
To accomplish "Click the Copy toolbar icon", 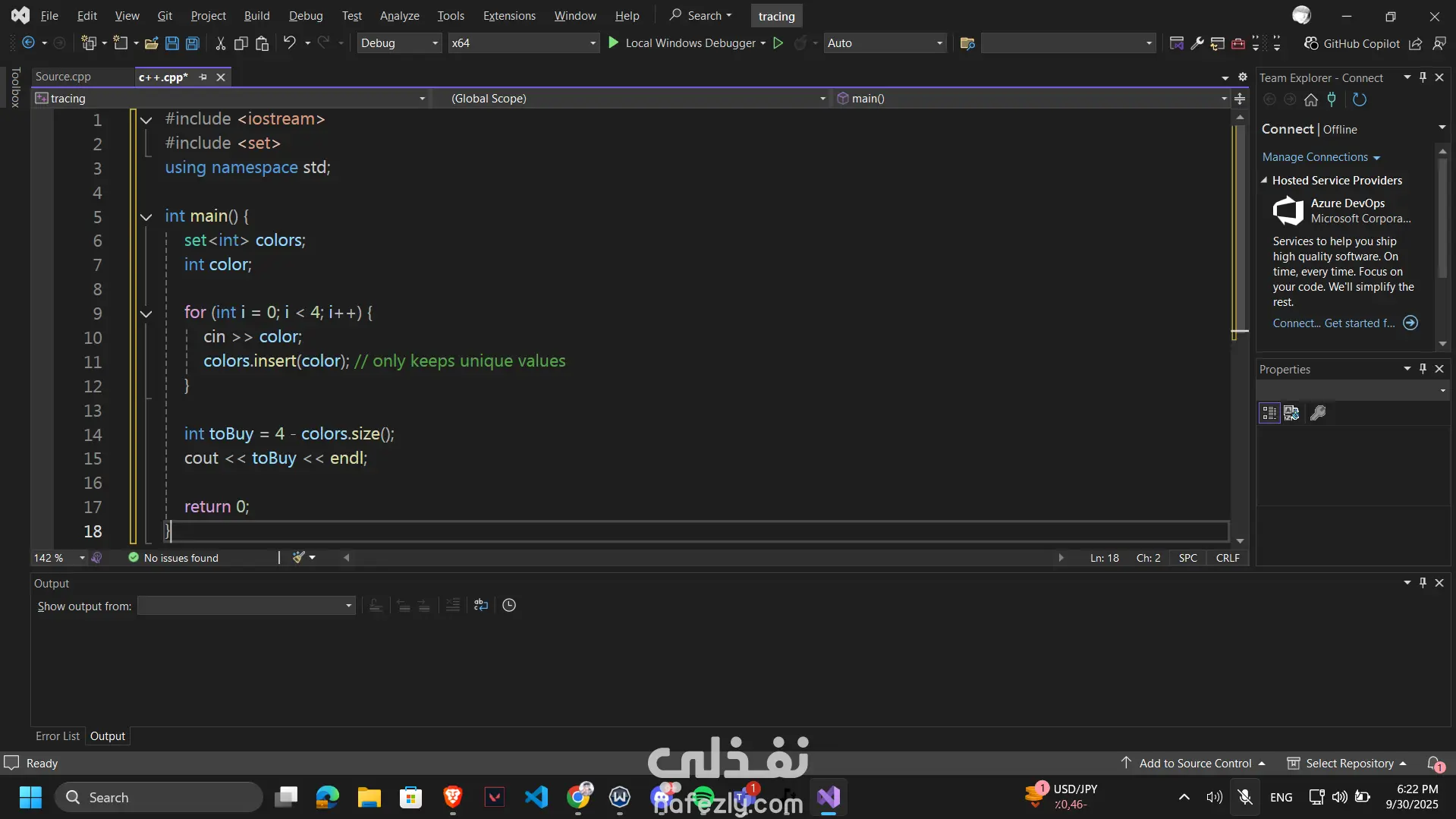I will (241, 43).
